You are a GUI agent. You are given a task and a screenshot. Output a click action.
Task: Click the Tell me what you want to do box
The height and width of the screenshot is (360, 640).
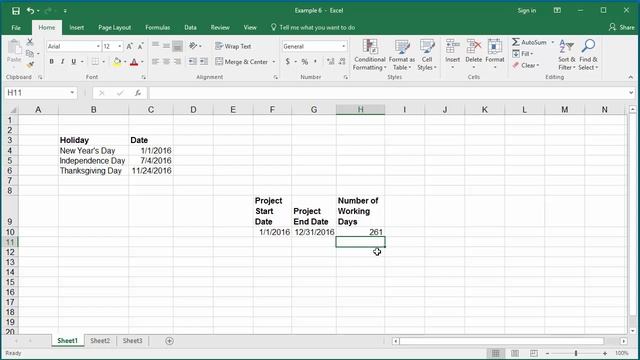[313, 28]
